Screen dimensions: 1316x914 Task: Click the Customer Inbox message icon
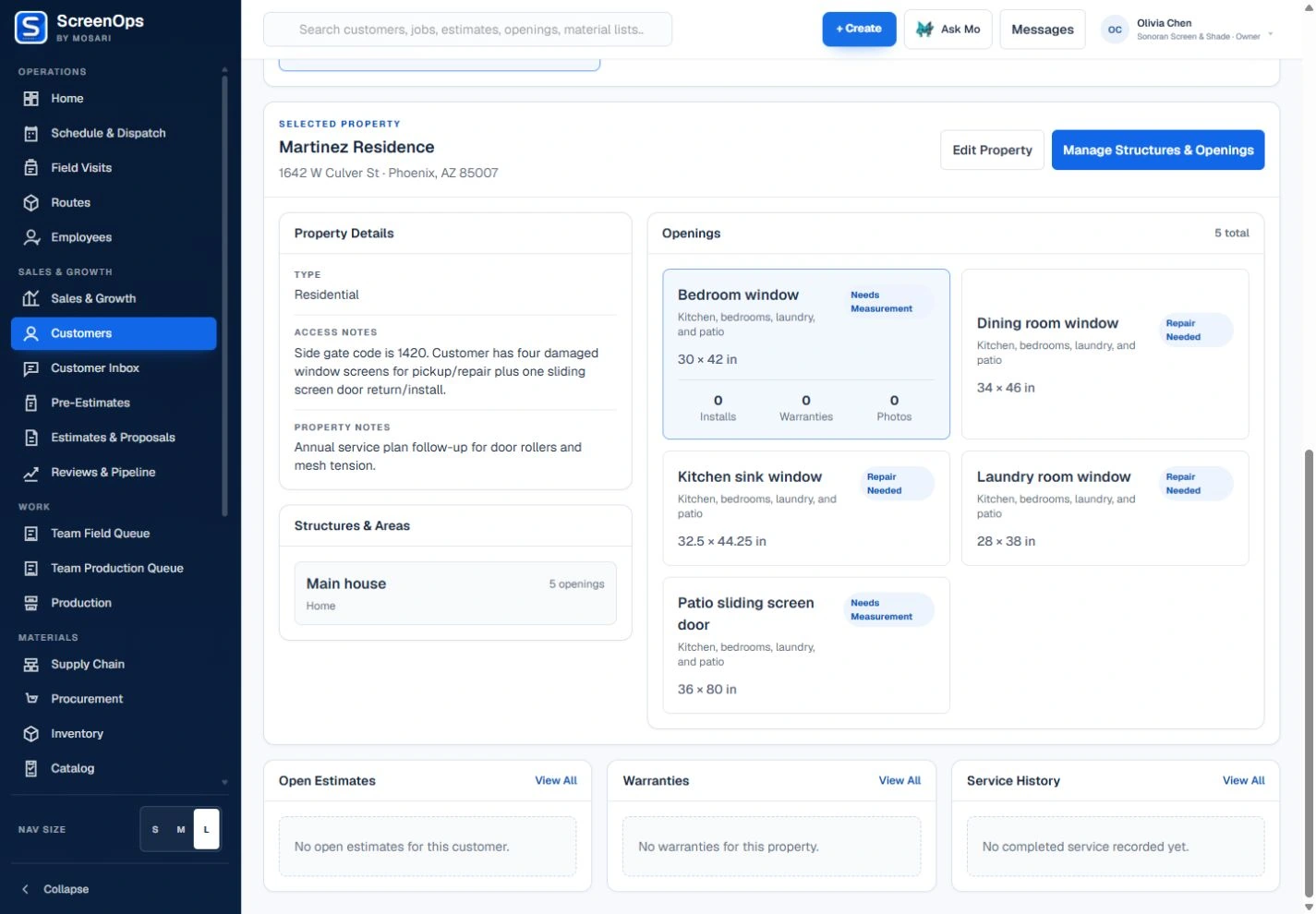click(31, 368)
